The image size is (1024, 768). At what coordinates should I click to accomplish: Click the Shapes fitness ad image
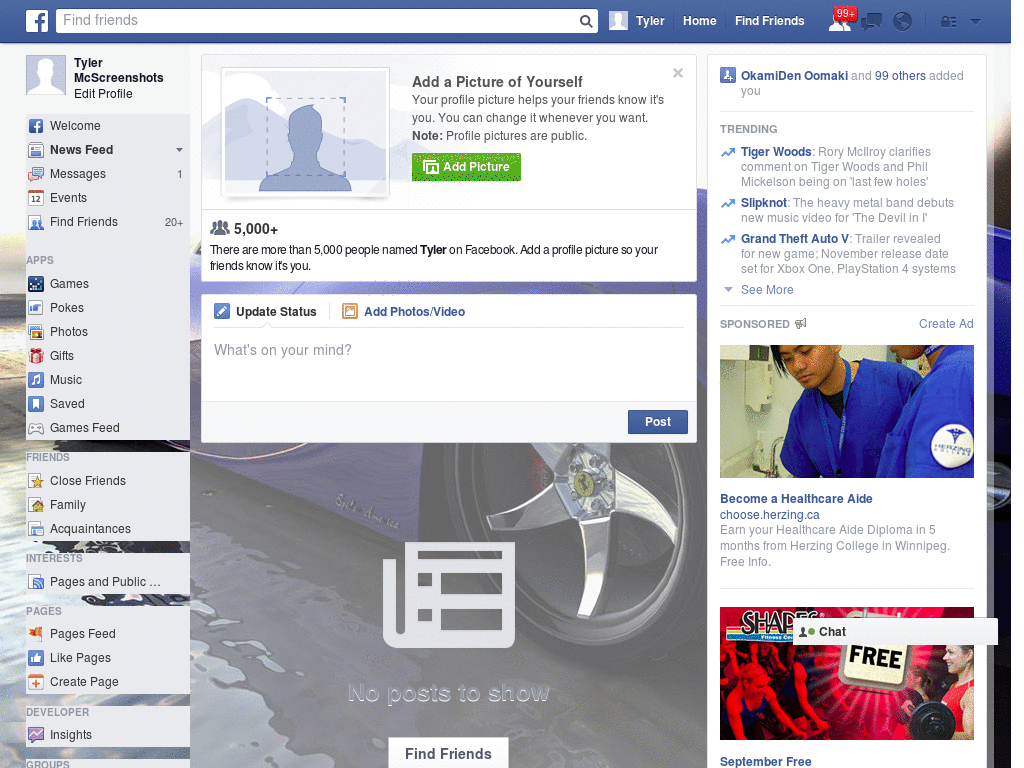coord(846,673)
